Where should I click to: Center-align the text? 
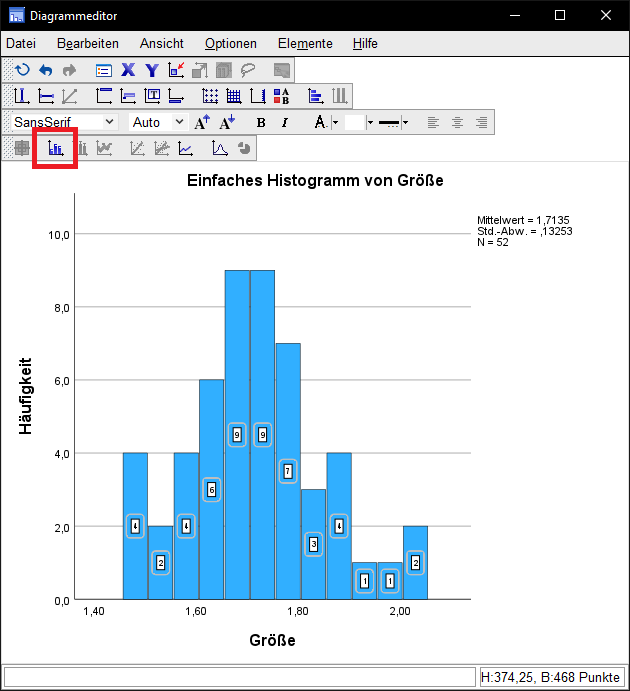(457, 122)
